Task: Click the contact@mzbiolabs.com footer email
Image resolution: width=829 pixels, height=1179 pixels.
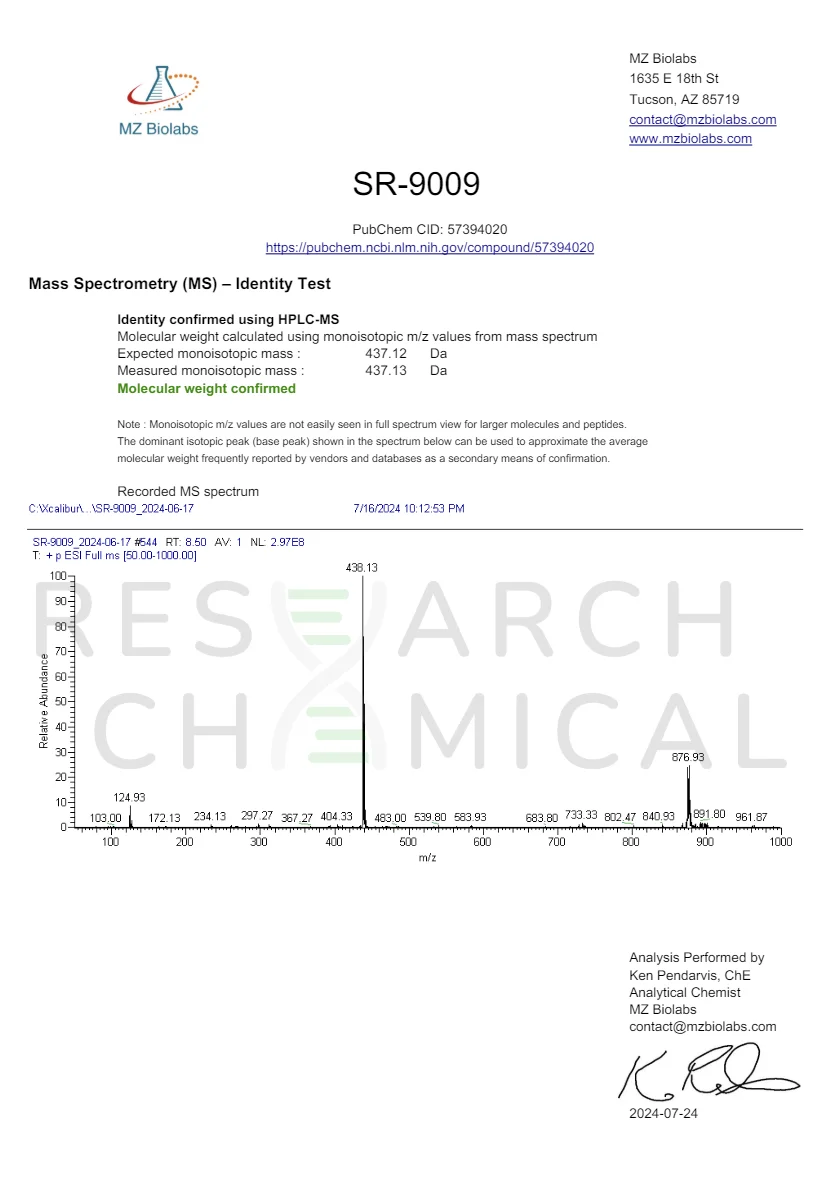Action: click(x=702, y=1027)
